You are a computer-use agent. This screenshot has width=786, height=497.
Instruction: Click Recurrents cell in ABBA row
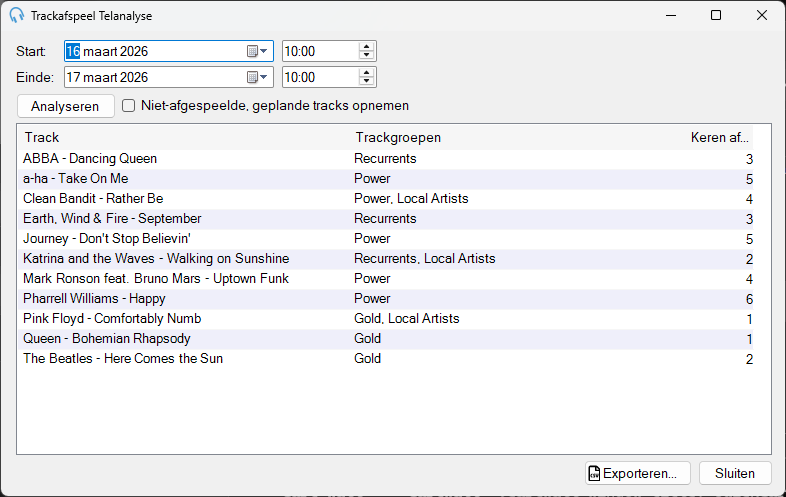(x=385, y=158)
